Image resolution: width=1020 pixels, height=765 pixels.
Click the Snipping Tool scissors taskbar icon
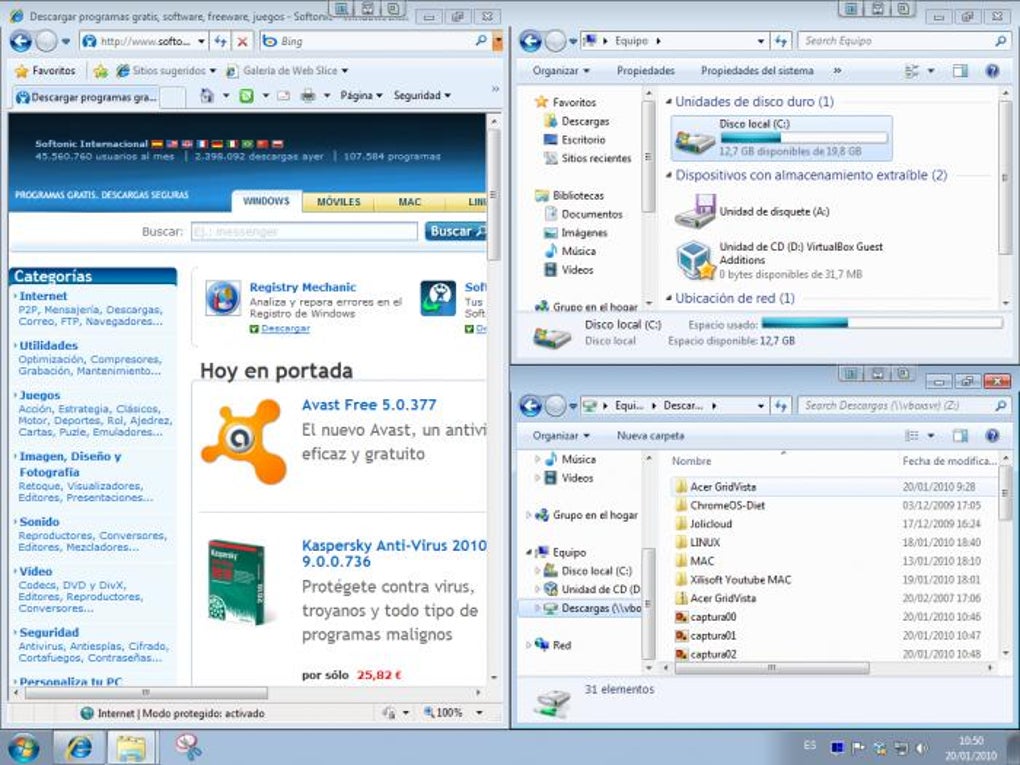[x=188, y=747]
